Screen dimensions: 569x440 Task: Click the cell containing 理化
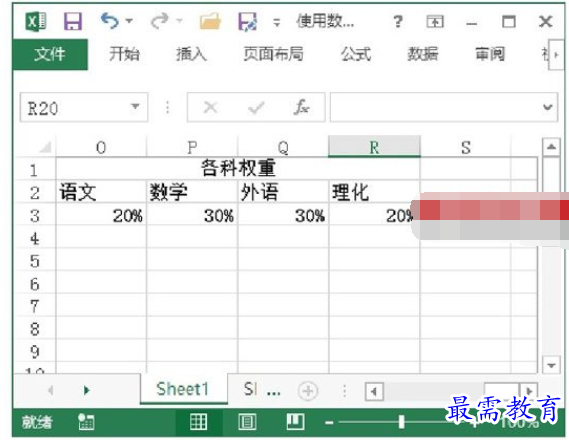click(374, 192)
